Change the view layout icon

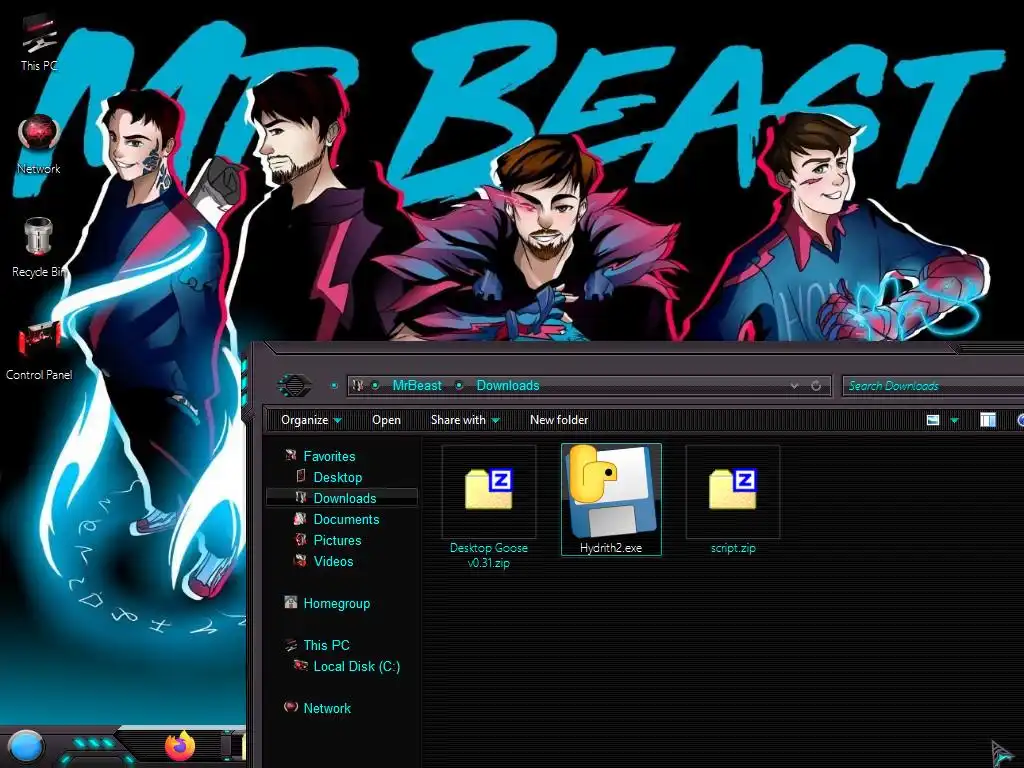(933, 420)
